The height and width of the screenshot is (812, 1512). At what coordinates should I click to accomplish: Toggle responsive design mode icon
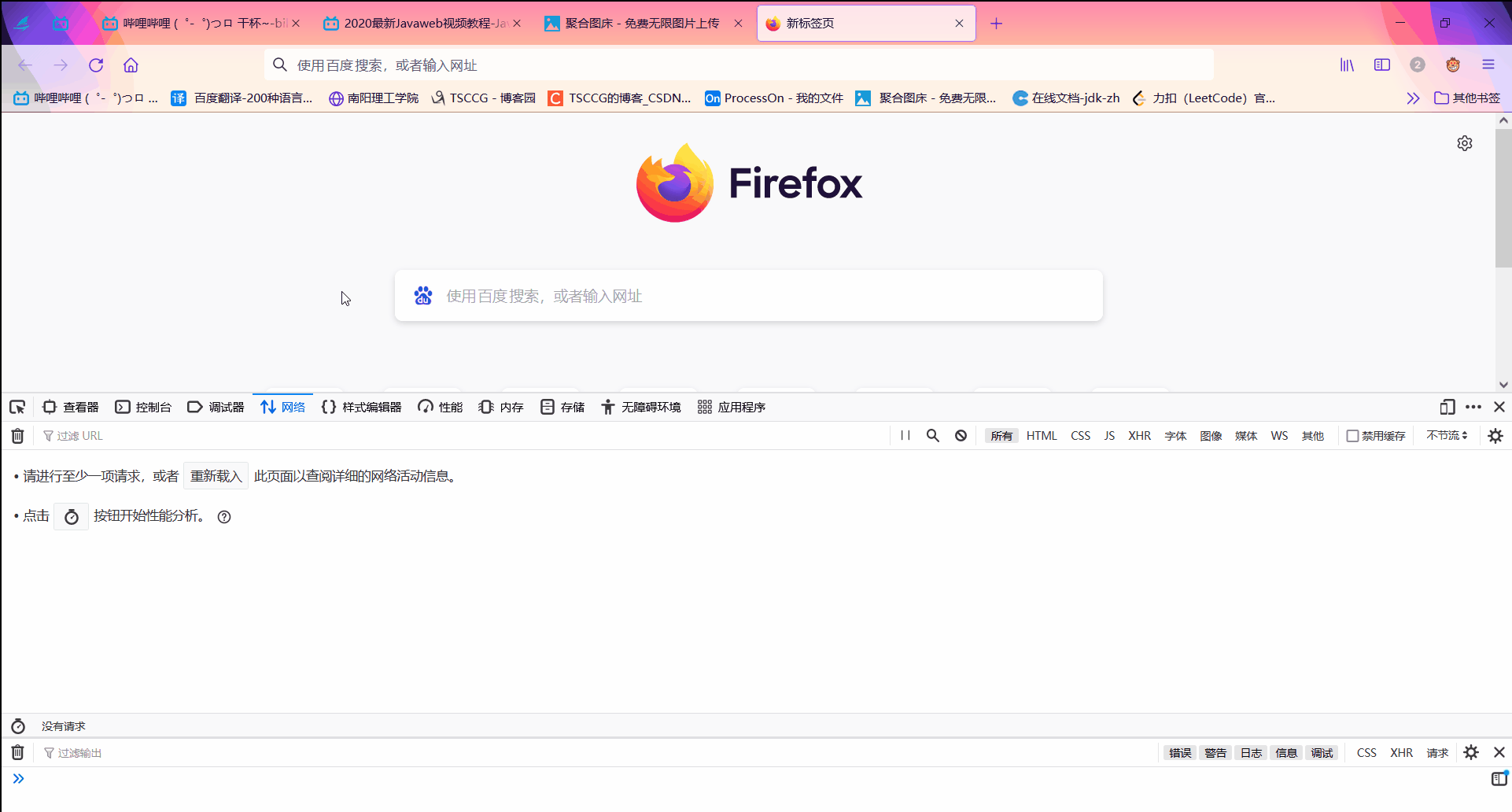click(x=1447, y=407)
